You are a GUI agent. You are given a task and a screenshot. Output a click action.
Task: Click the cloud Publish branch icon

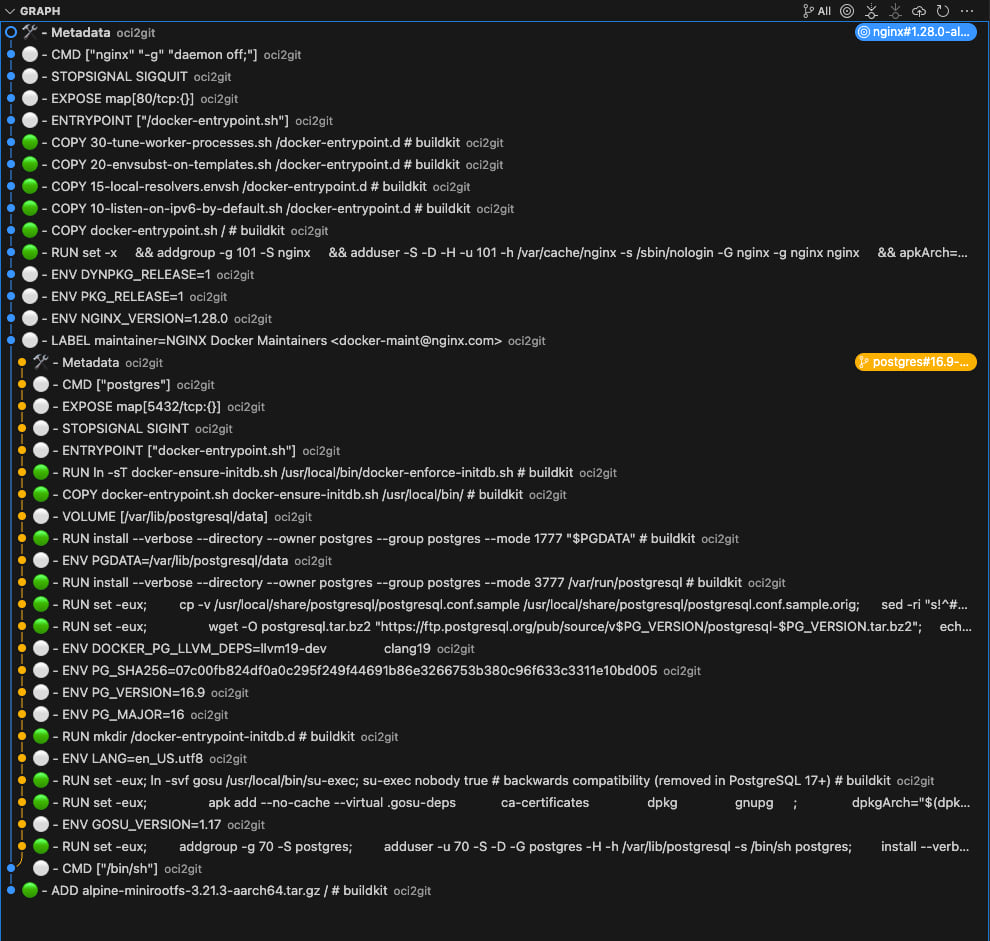click(x=919, y=11)
